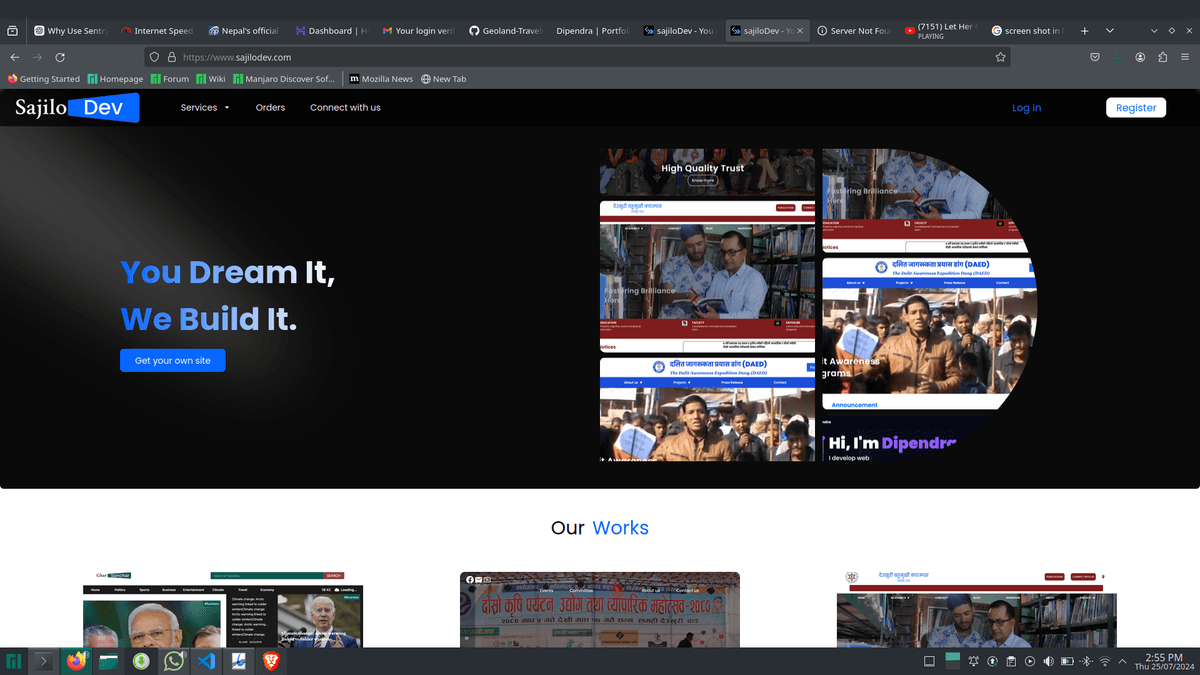Expand the Services dropdown menu
This screenshot has height=675, width=1200.
(x=204, y=108)
